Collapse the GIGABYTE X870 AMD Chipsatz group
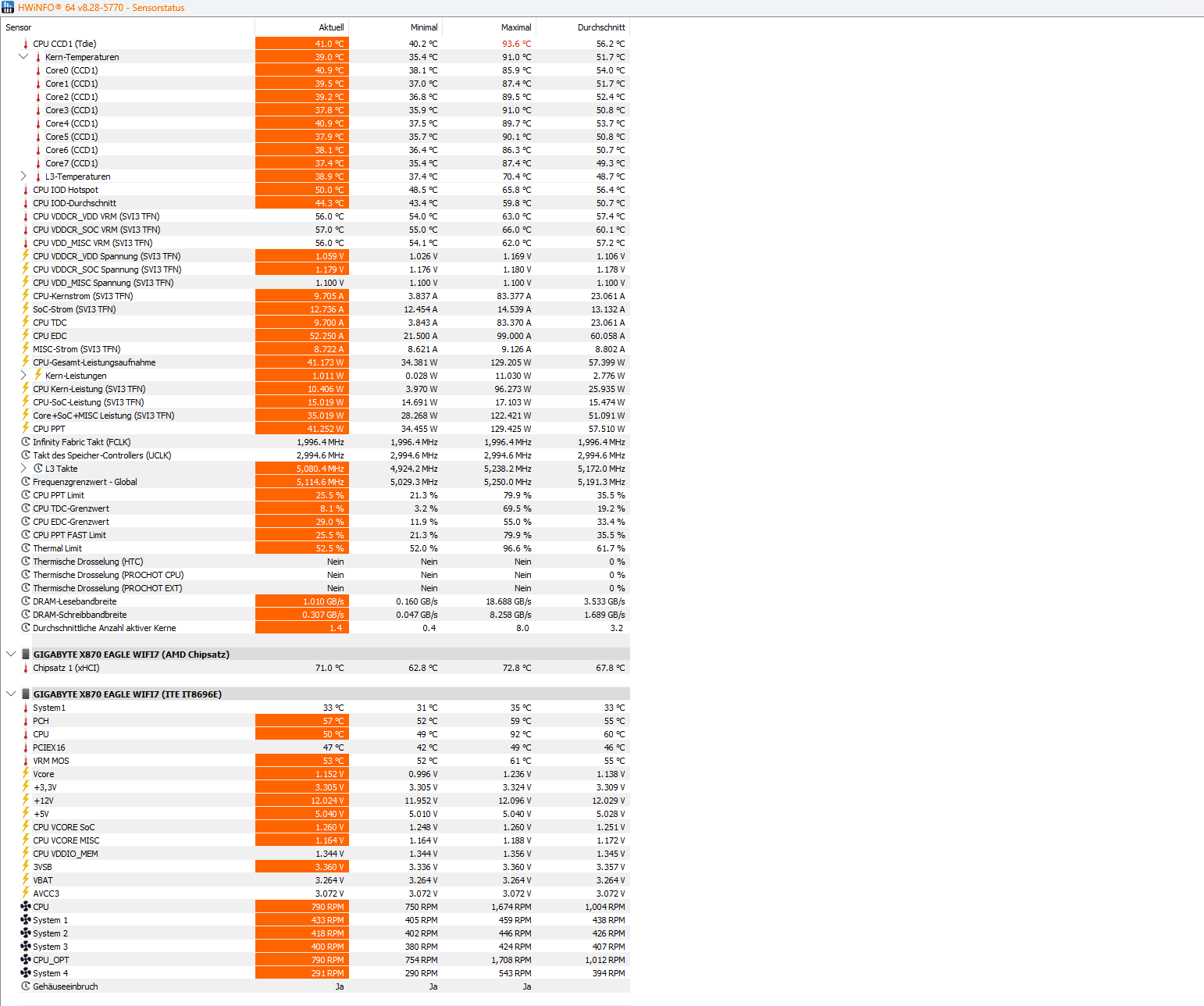Screen dimensions: 1204x1006 [11, 655]
